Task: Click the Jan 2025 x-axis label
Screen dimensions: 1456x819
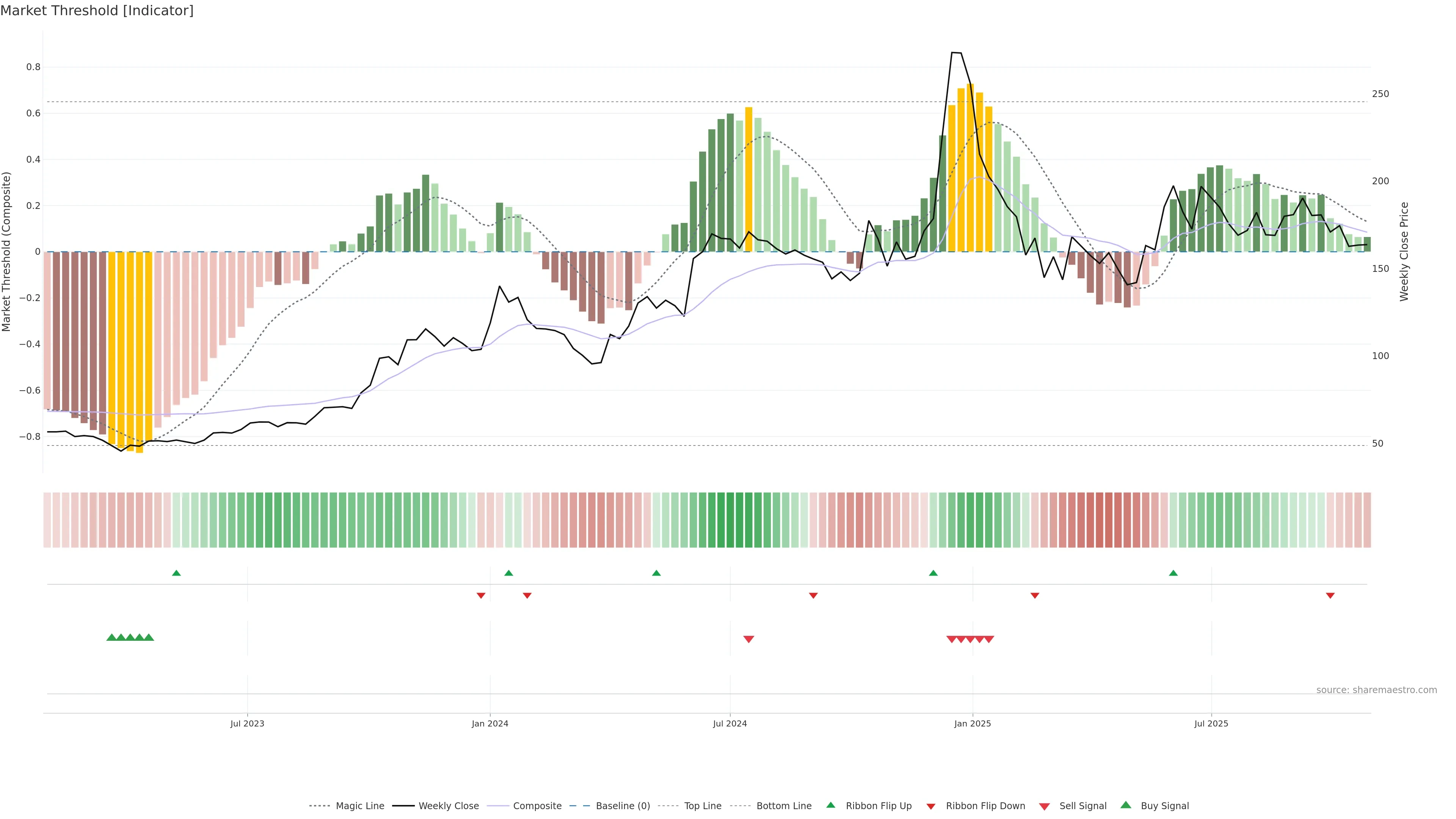Action: [972, 723]
